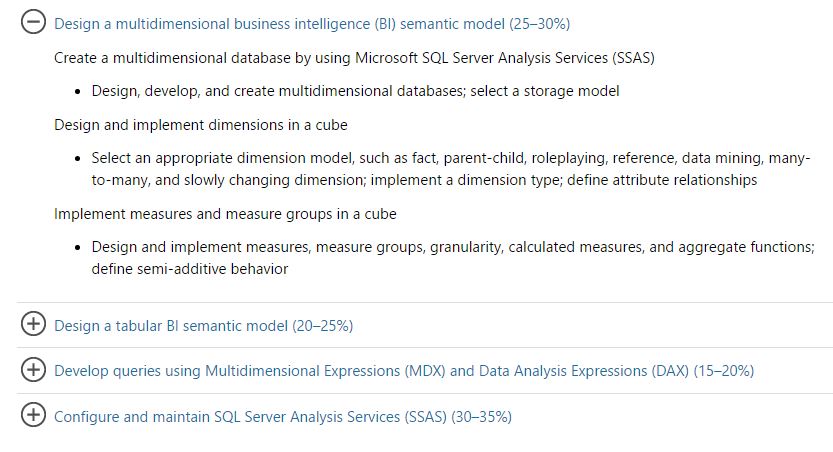833x452 pixels.
Task: Click the 'define semi-additive behavior' text line
Action: pyautogui.click(x=190, y=269)
